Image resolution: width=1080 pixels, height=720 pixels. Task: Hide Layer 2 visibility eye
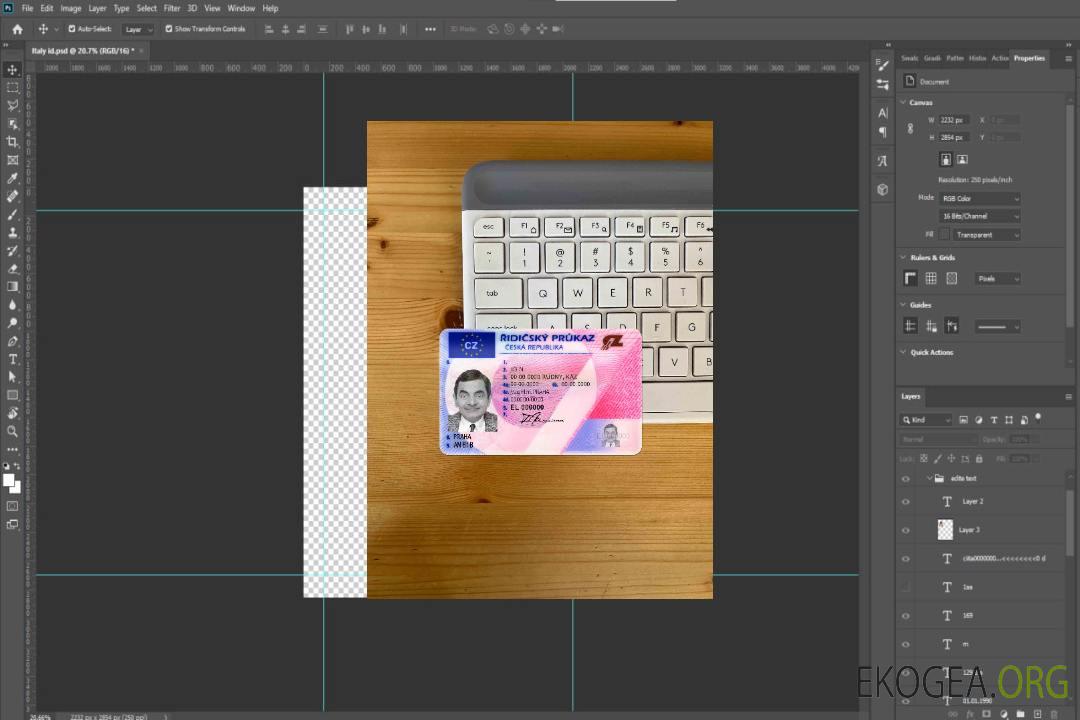(906, 502)
